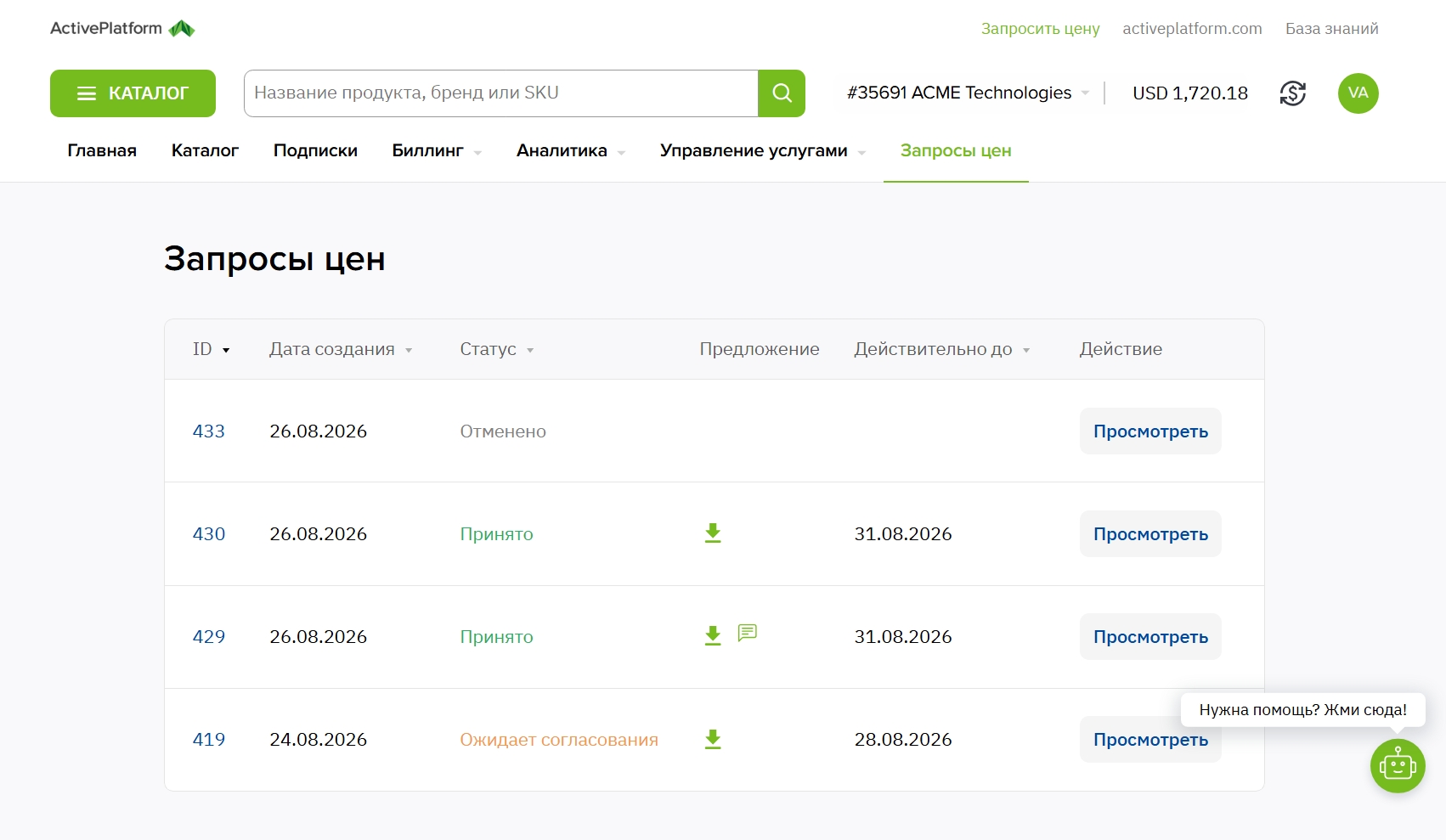Click the green search magnifier button
The width and height of the screenshot is (1446, 840).
(782, 93)
